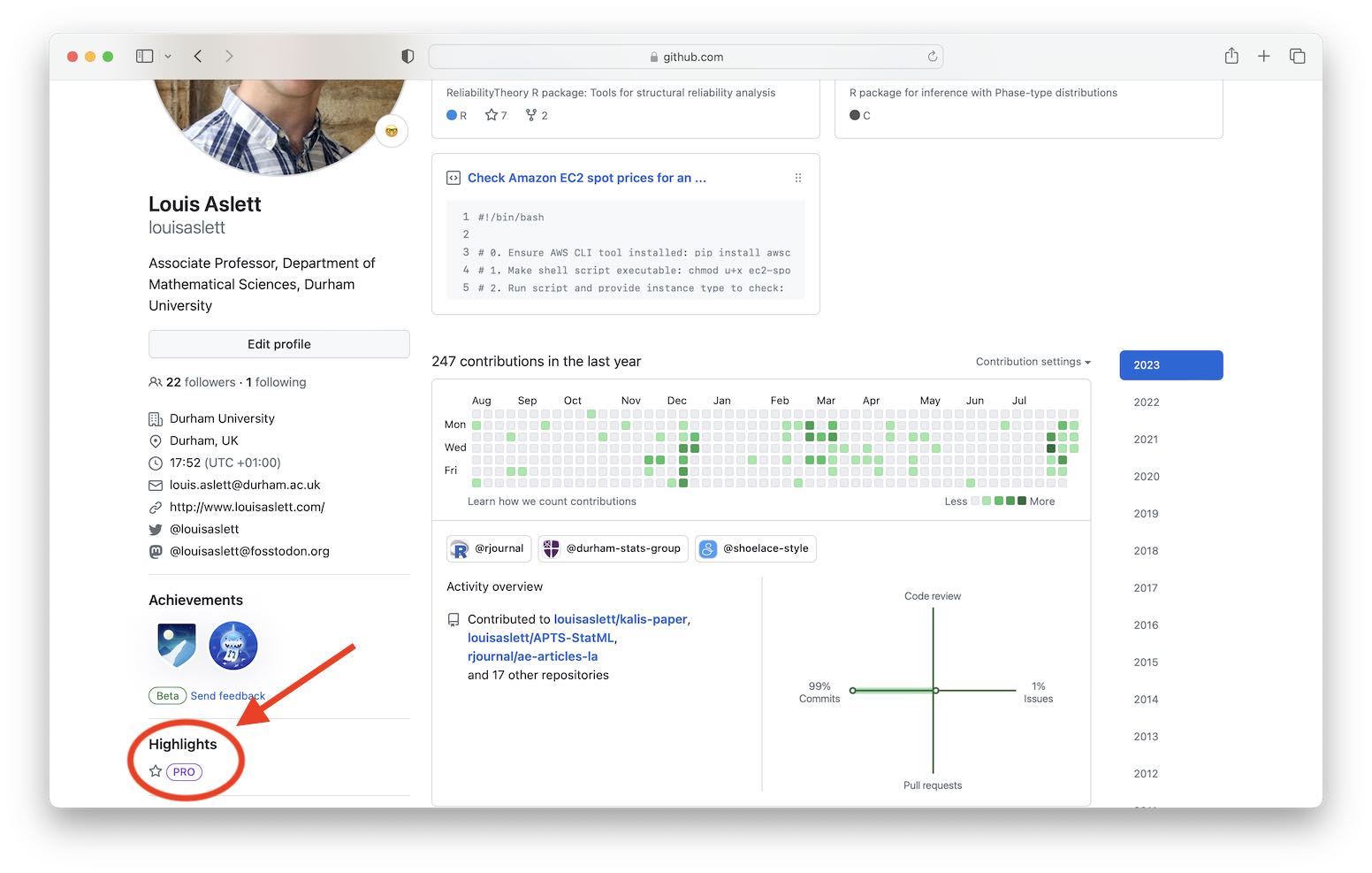Screen dimensions: 1372x873
Task: Open Contribution settings dropdown
Action: (1033, 362)
